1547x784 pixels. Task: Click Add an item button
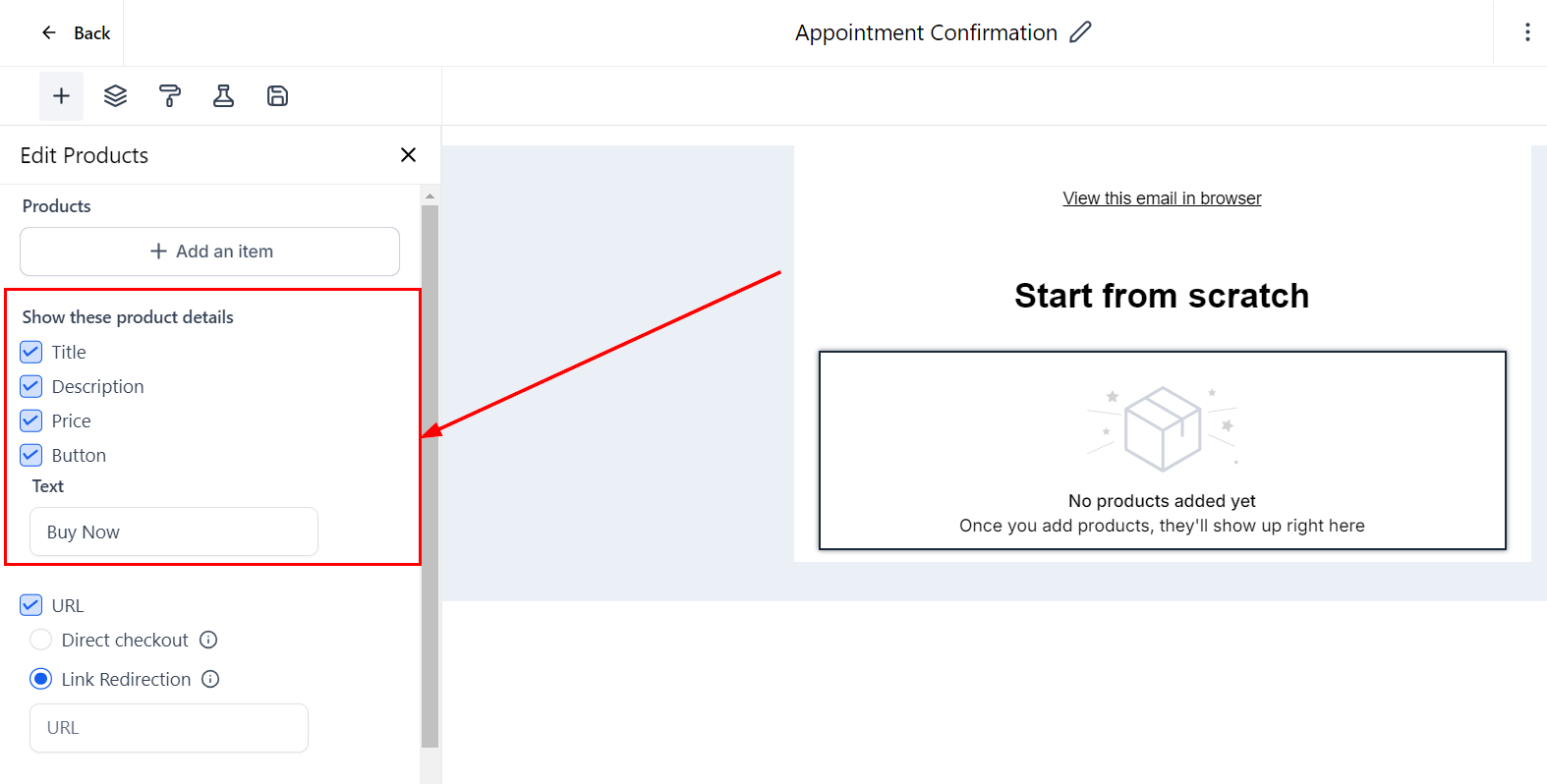coord(209,252)
